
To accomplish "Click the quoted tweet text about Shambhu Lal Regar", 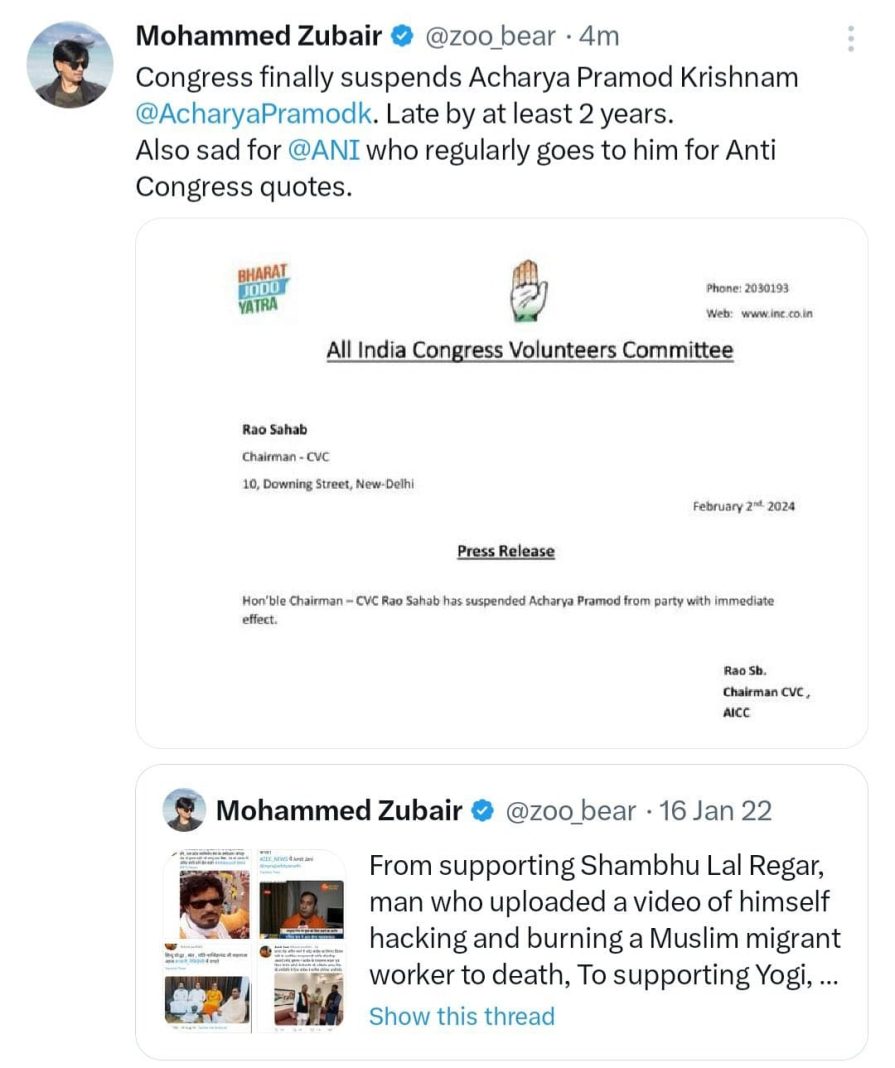I will point(604,920).
